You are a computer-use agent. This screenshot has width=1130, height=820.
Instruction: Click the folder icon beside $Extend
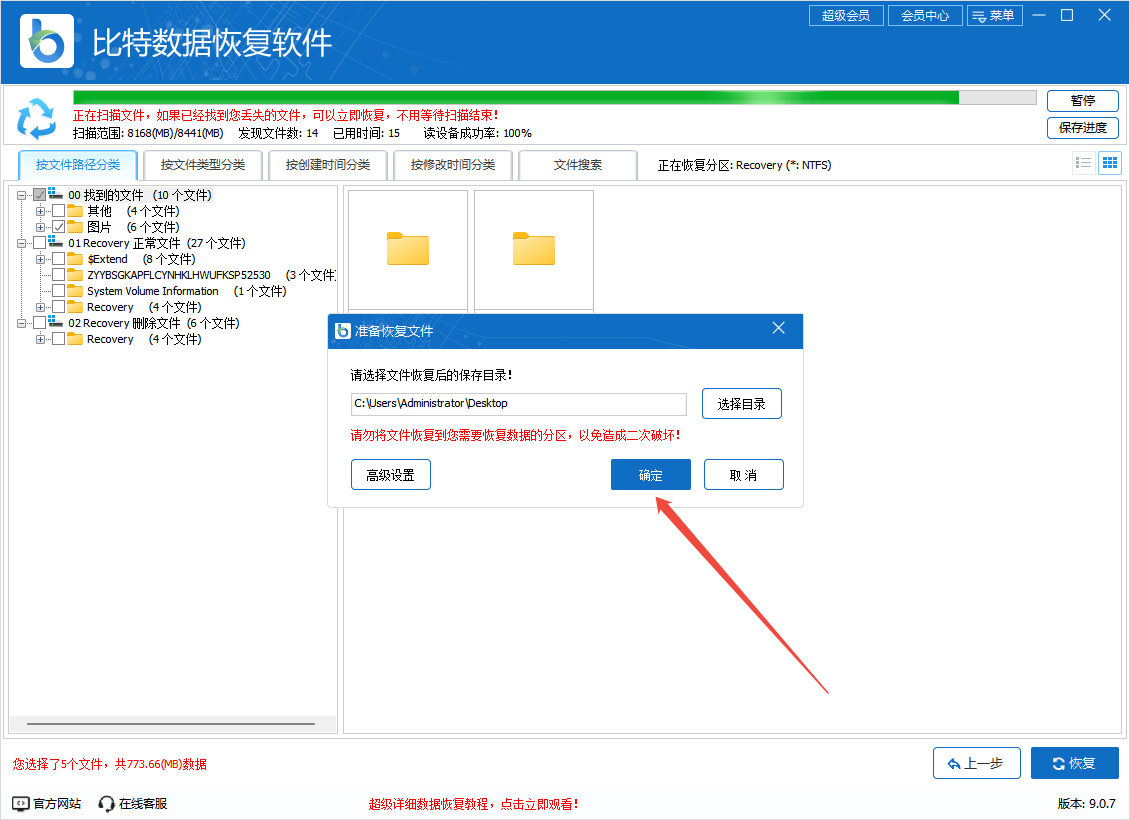click(75, 259)
